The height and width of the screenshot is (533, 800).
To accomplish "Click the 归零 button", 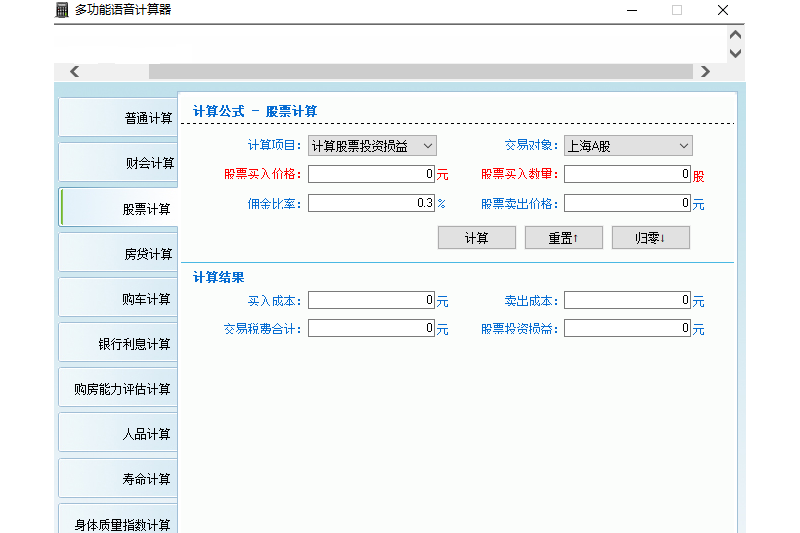I will coord(651,238).
